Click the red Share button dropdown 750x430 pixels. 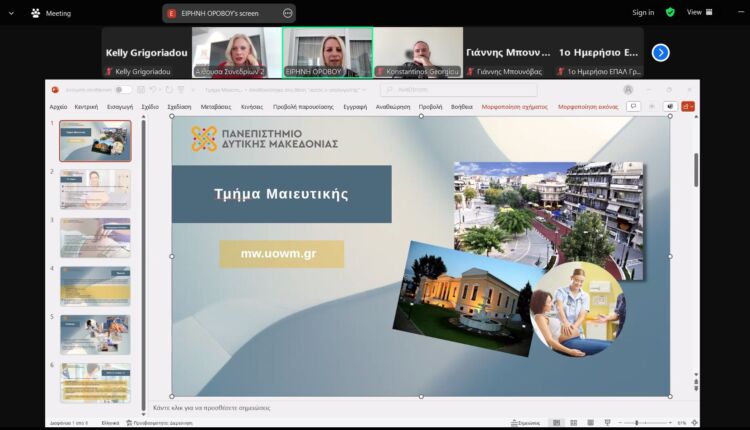[x=688, y=106]
